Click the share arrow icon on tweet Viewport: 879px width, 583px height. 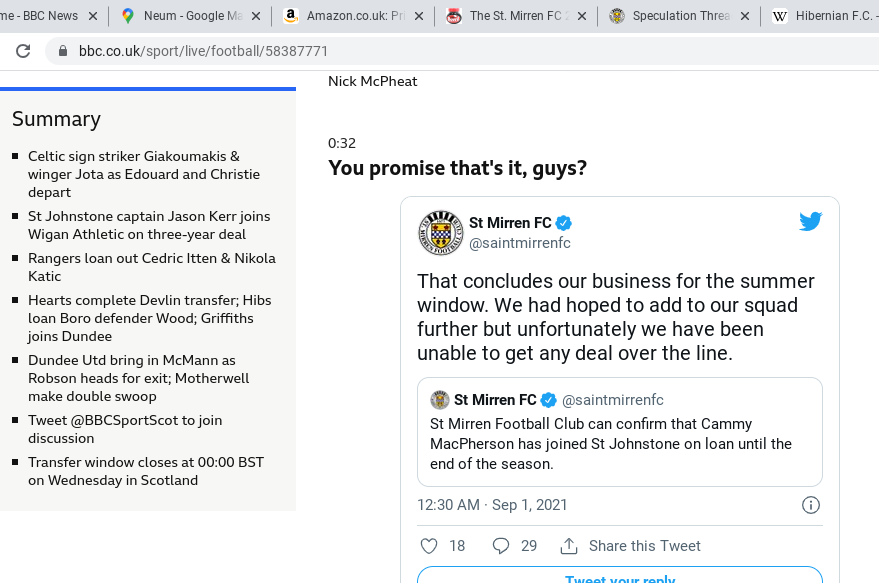tap(569, 545)
